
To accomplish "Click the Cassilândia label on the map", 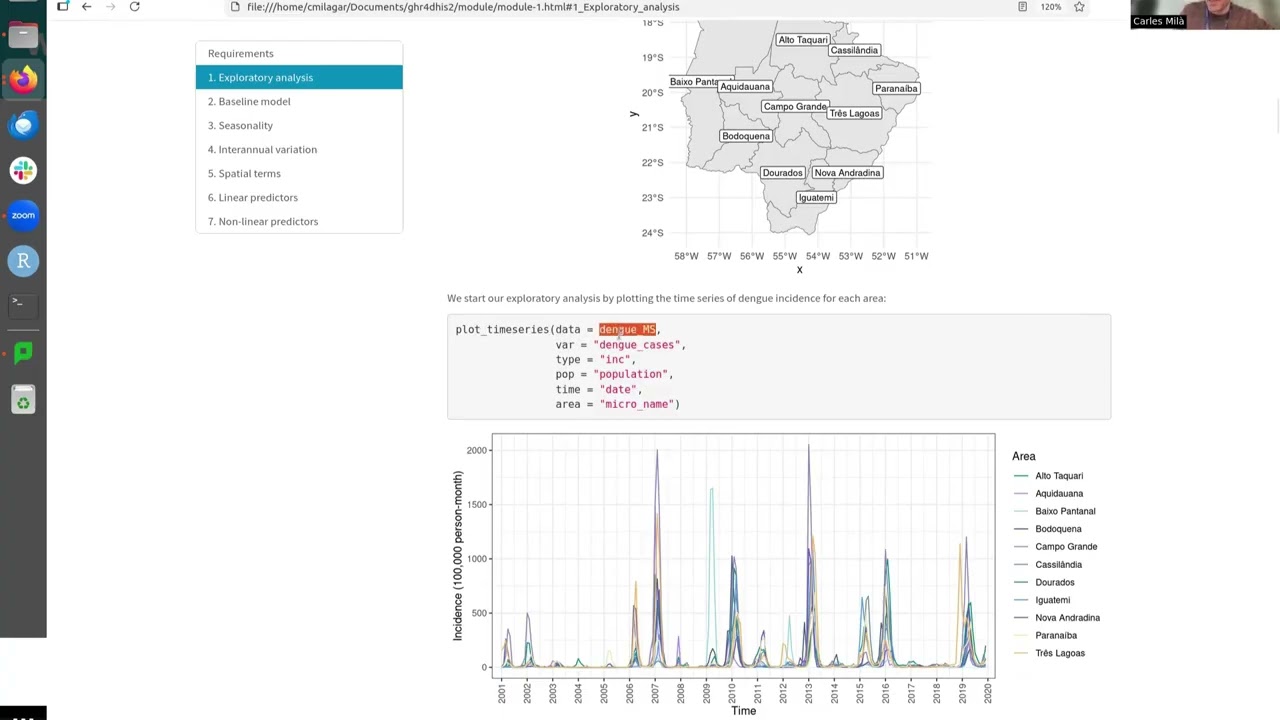I will click(x=854, y=50).
